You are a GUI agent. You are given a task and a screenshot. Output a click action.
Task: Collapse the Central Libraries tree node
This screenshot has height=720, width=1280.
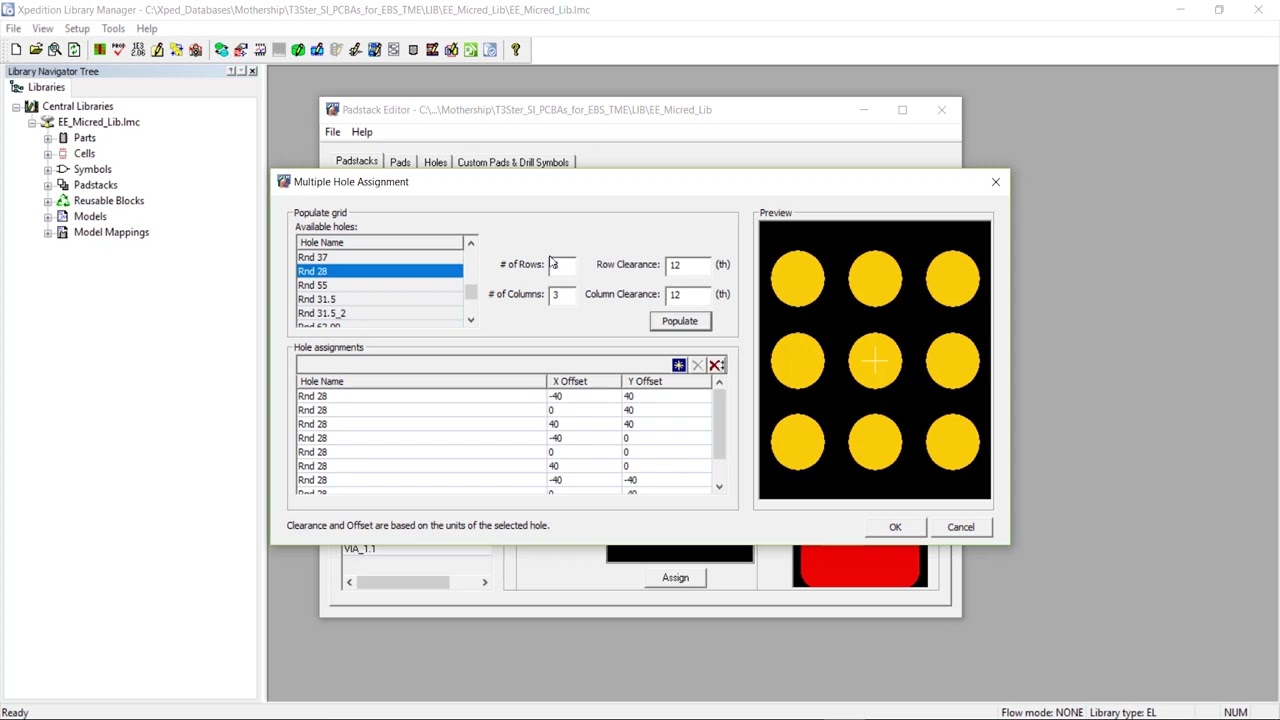[x=17, y=106]
